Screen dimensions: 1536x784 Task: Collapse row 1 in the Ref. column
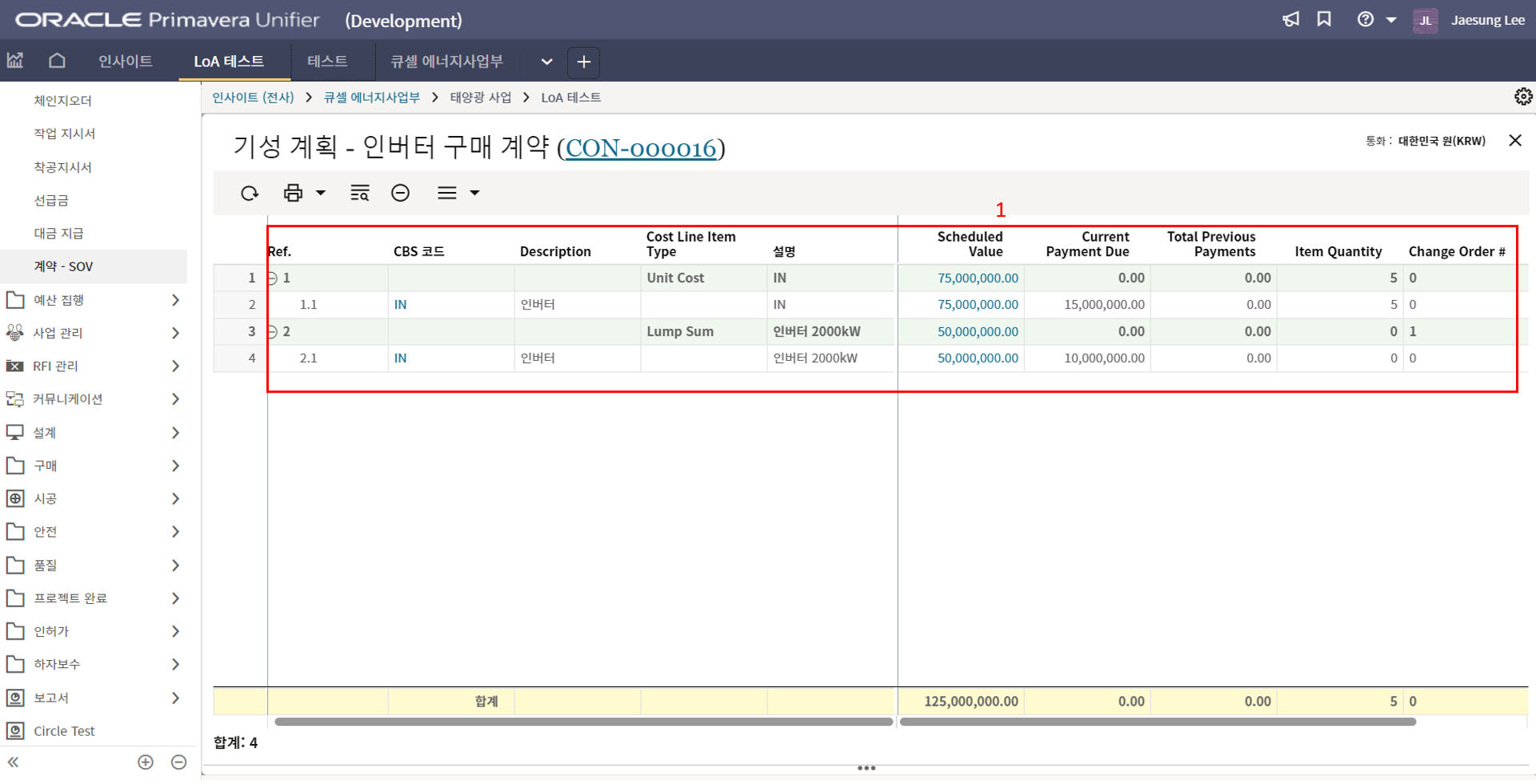pos(273,278)
